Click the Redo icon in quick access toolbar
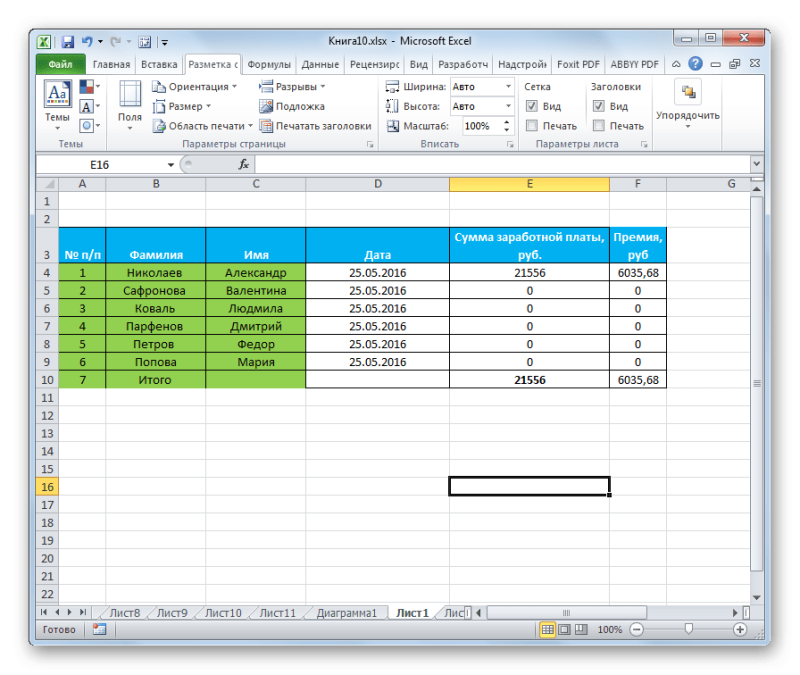This screenshot has height=675, width=800. click(115, 42)
